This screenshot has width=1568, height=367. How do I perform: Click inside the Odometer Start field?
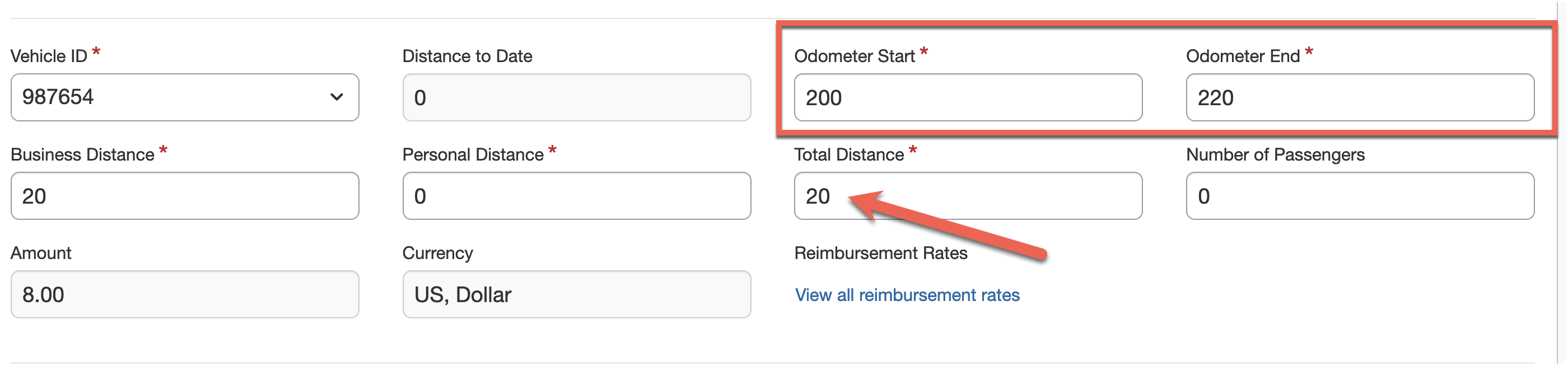tap(968, 97)
